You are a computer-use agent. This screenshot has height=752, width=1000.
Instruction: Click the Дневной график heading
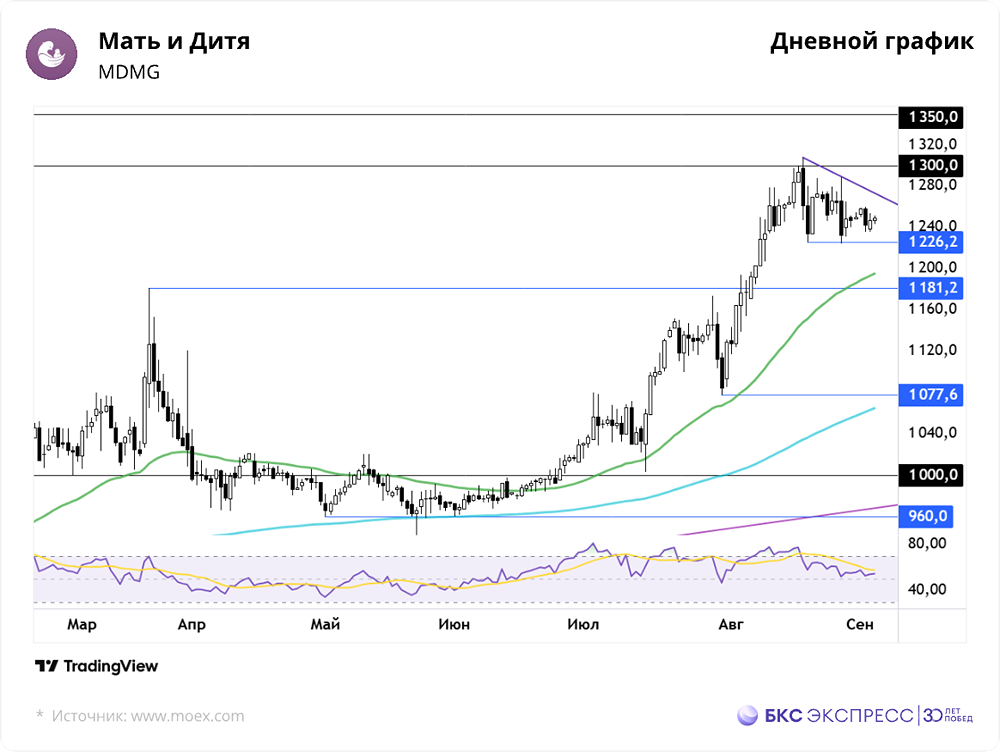tap(872, 41)
